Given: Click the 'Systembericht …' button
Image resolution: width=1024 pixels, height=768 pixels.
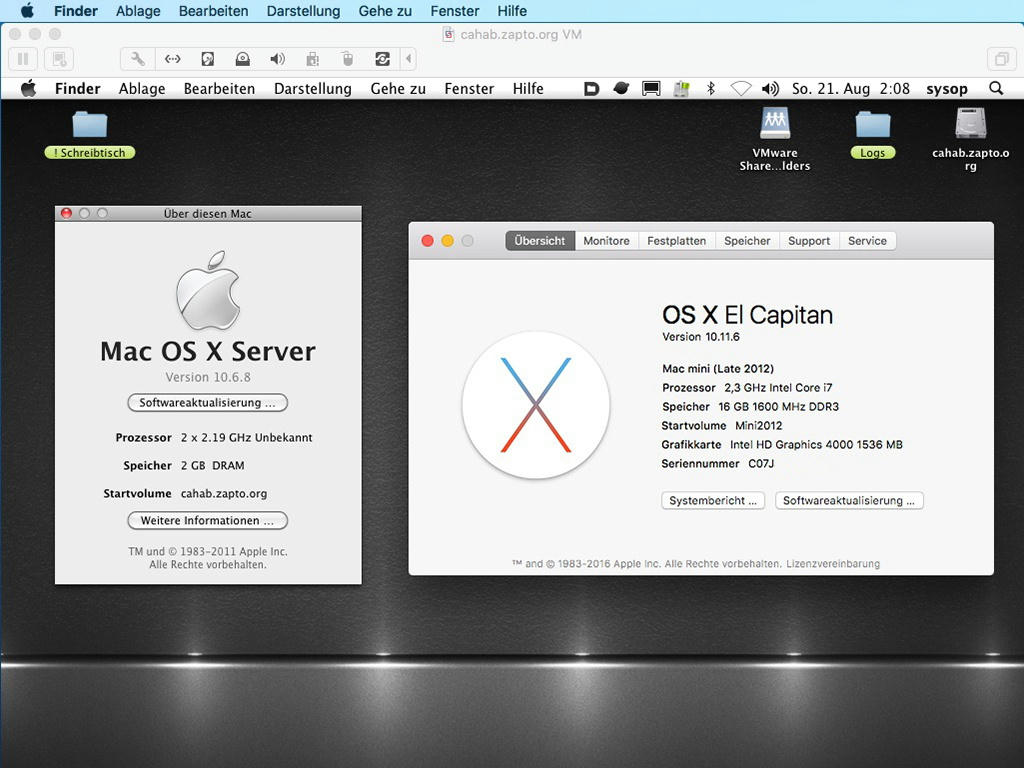Looking at the screenshot, I should click(x=712, y=500).
